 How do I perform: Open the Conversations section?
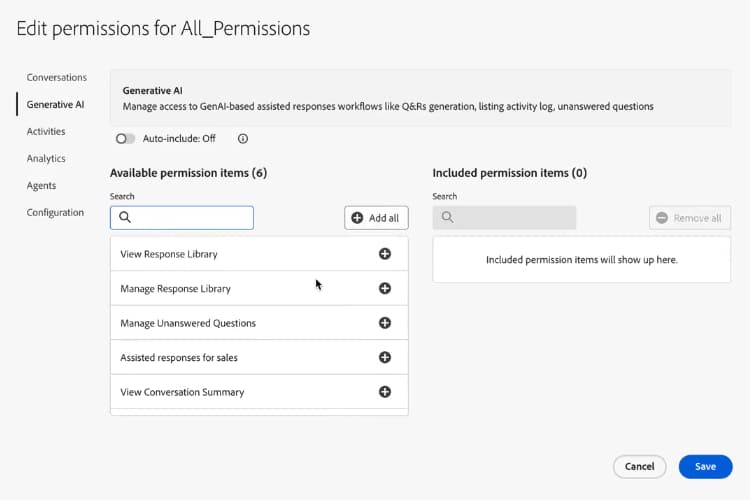point(56,77)
